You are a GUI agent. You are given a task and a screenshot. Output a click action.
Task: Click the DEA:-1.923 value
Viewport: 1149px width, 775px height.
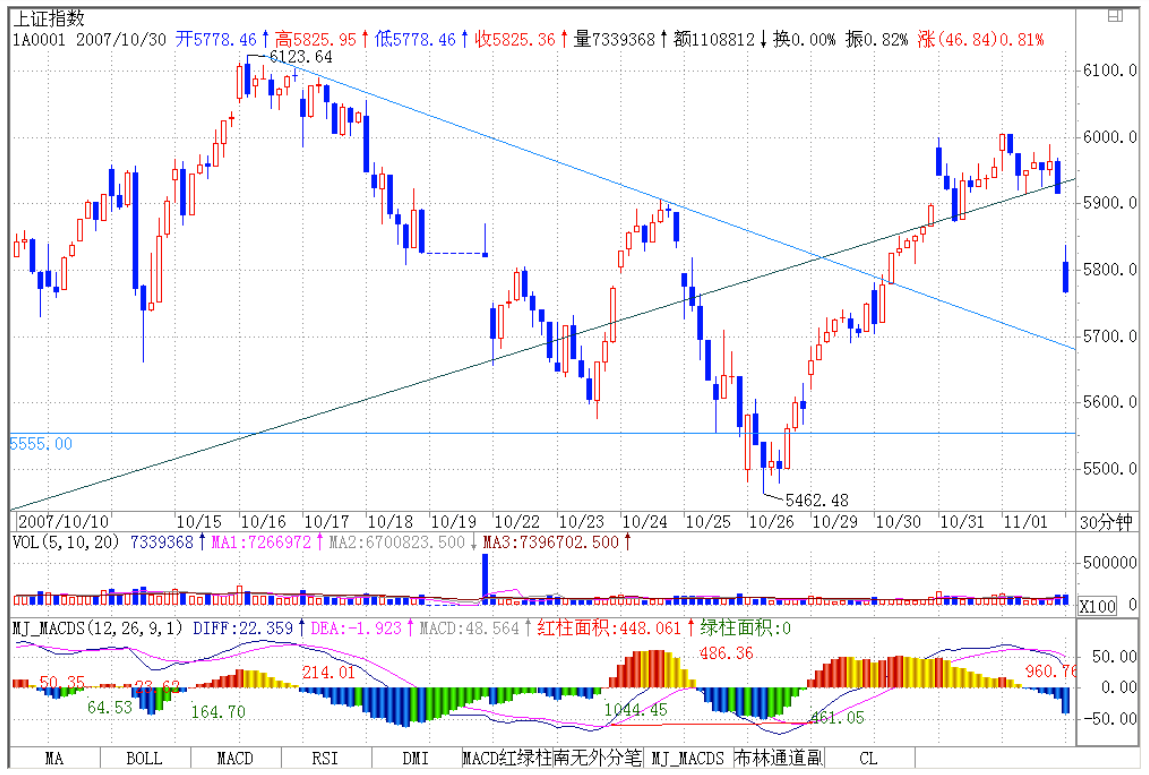[x=357, y=628]
